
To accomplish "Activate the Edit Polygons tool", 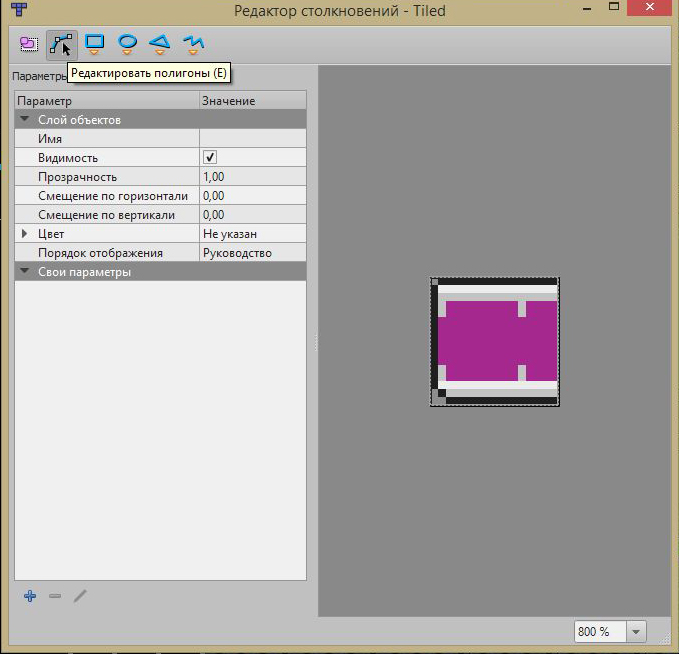I will point(61,45).
